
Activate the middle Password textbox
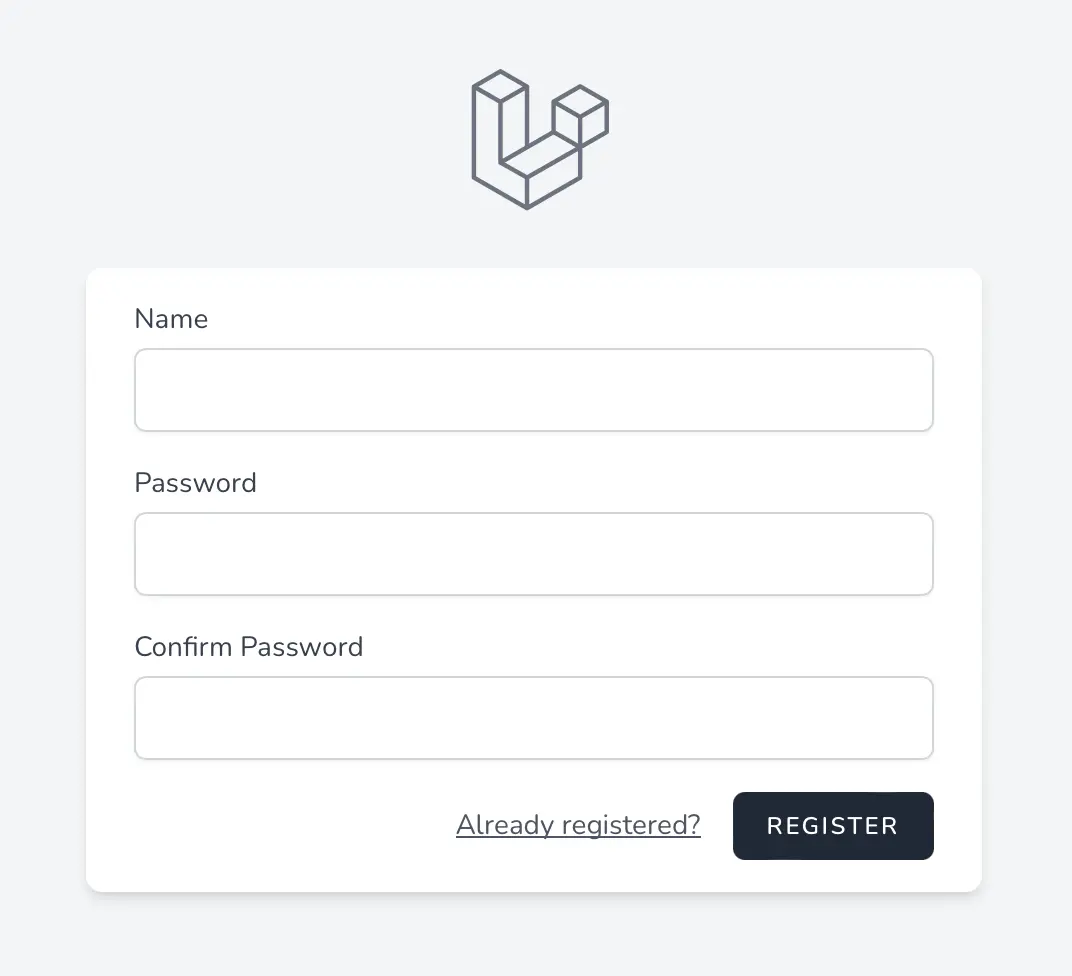533,554
